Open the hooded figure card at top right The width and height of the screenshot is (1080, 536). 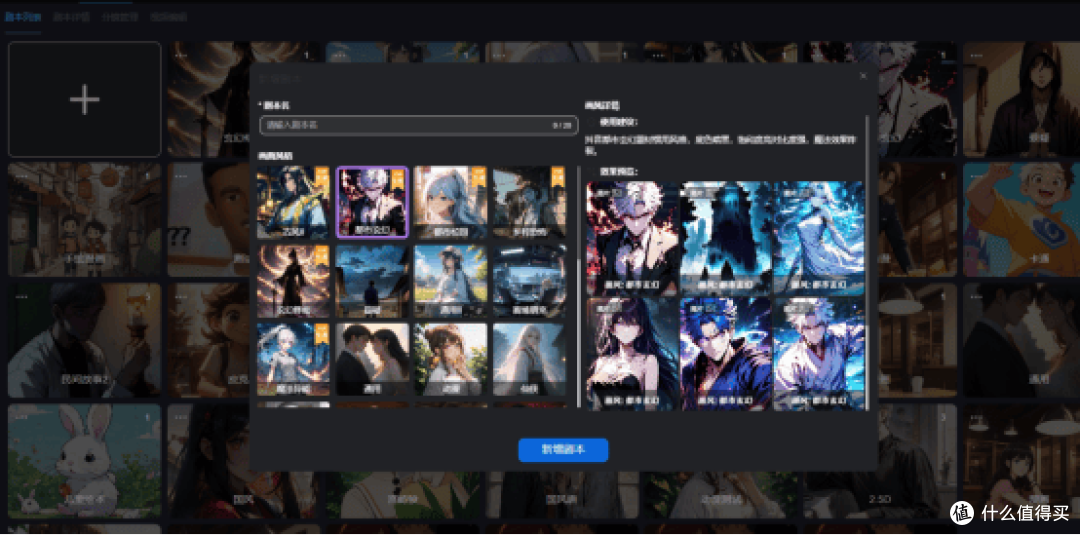pyautogui.click(x=1021, y=99)
